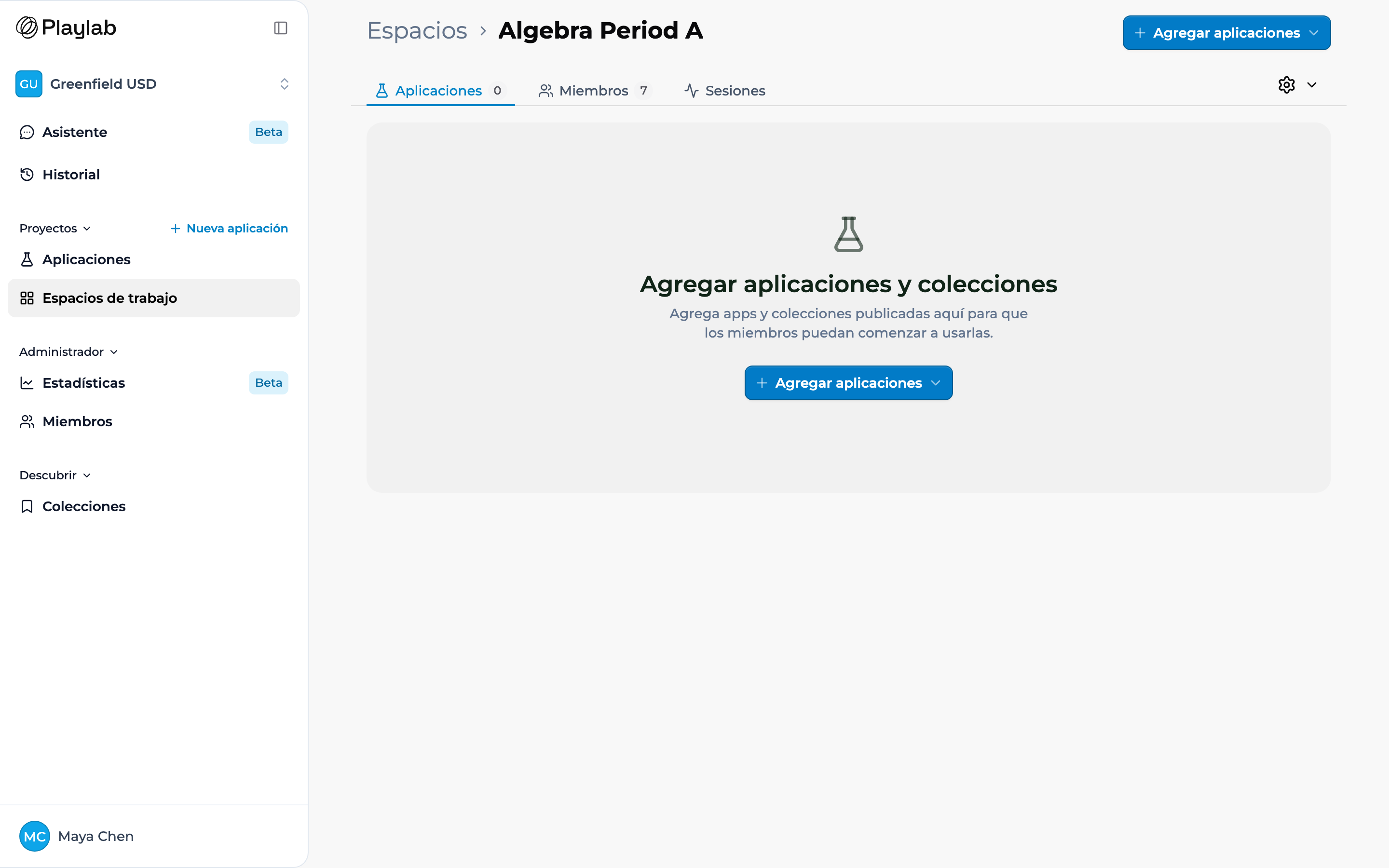
Task: Open the settings gear icon
Action: 1286,85
